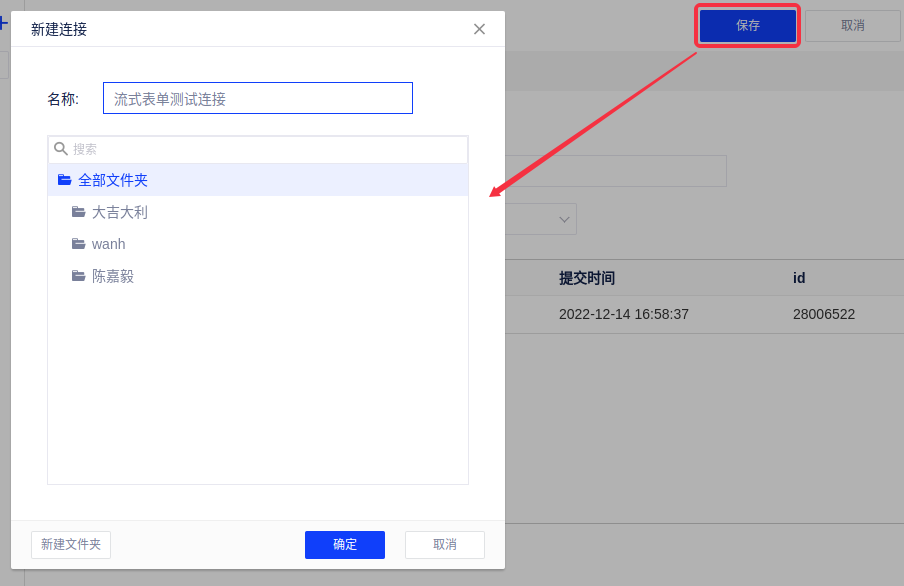Click the 提交时间 column header
904x586 pixels.
pyautogui.click(x=587, y=278)
